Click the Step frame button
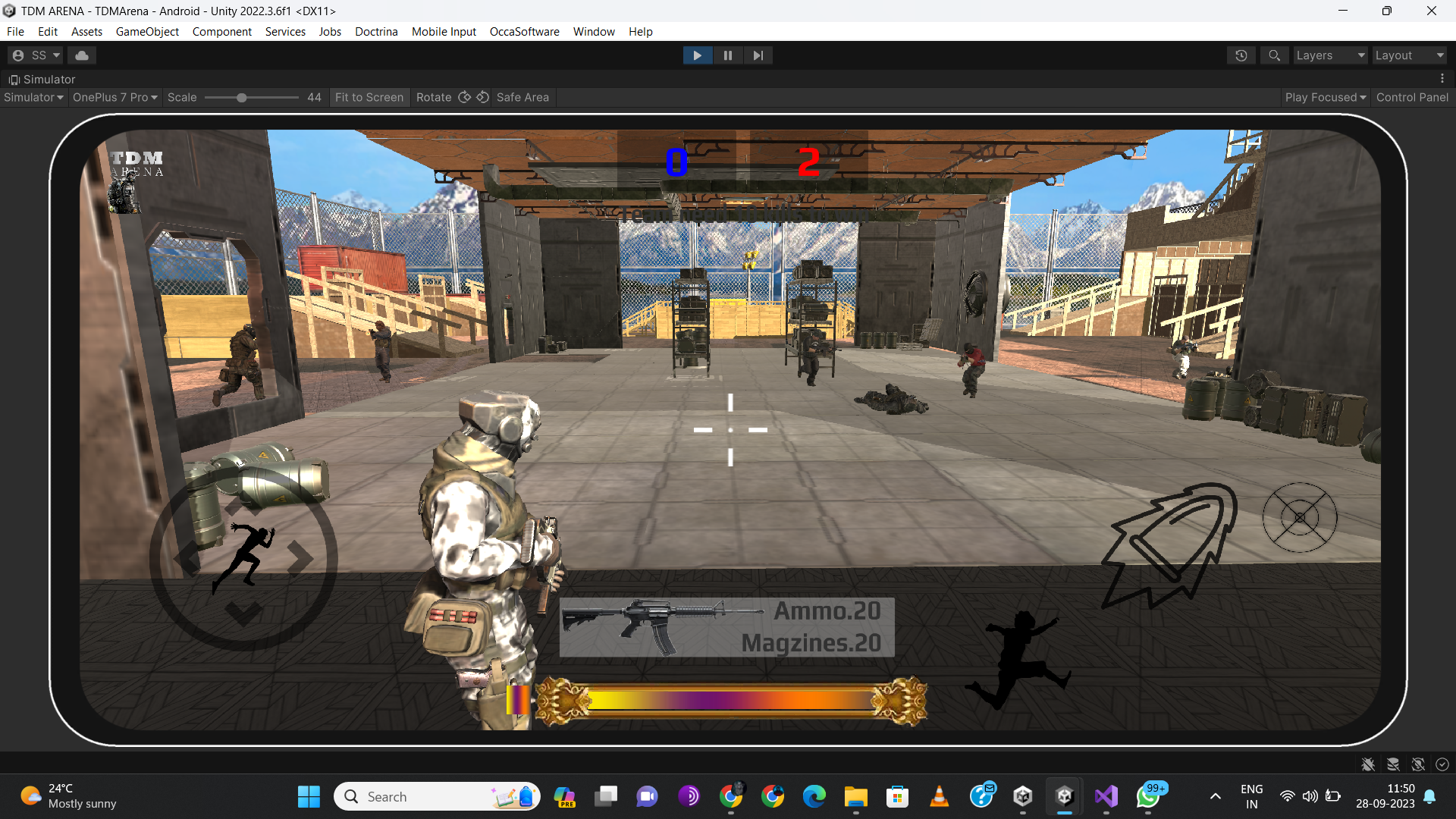This screenshot has width=1456, height=819. (758, 55)
